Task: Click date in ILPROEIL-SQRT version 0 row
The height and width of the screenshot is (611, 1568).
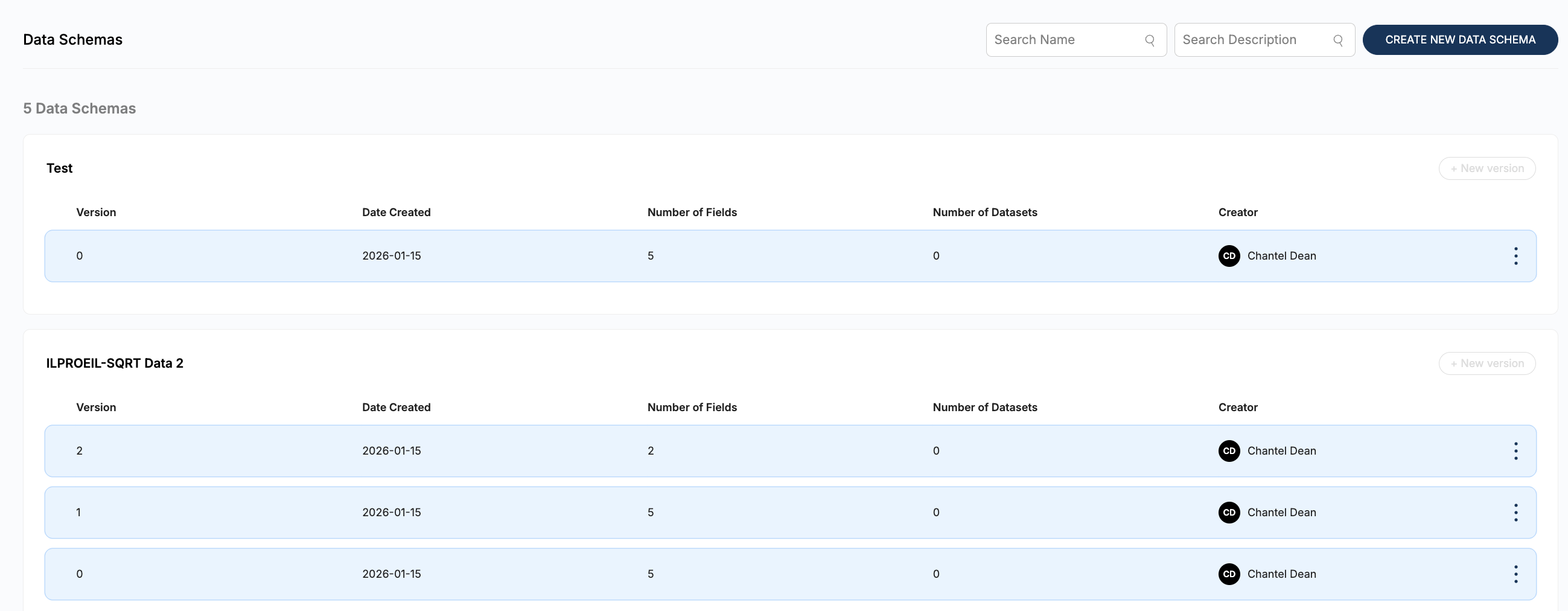Action: (x=391, y=574)
